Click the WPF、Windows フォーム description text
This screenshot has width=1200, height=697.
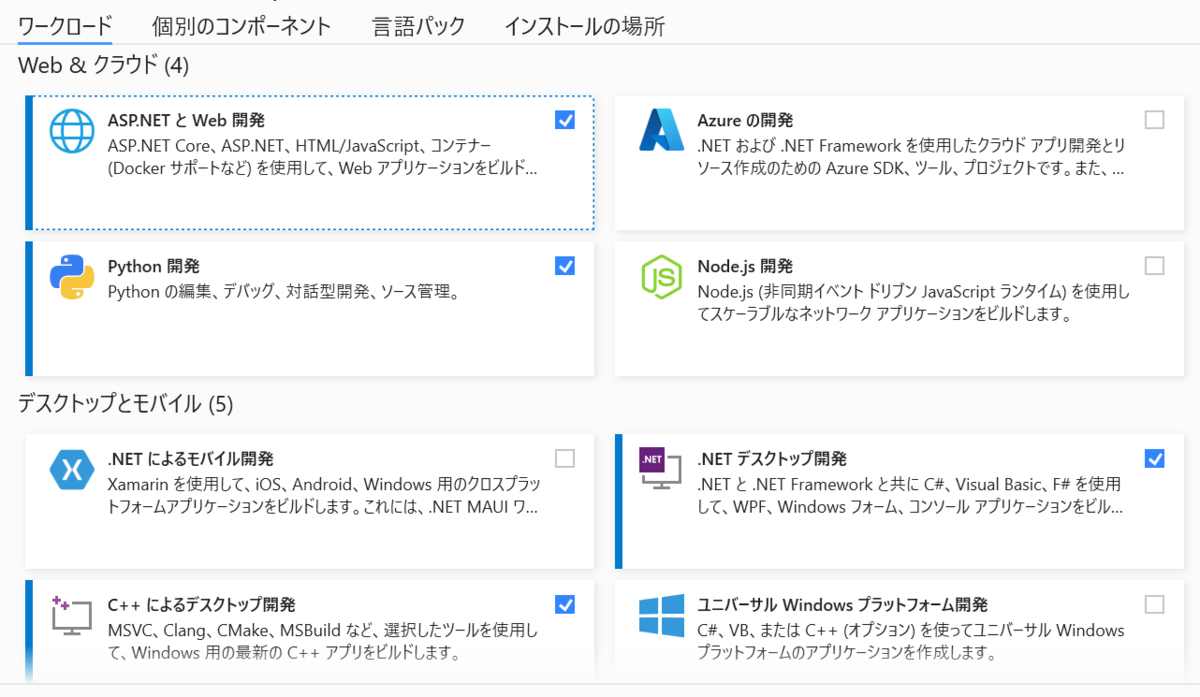pos(910,496)
